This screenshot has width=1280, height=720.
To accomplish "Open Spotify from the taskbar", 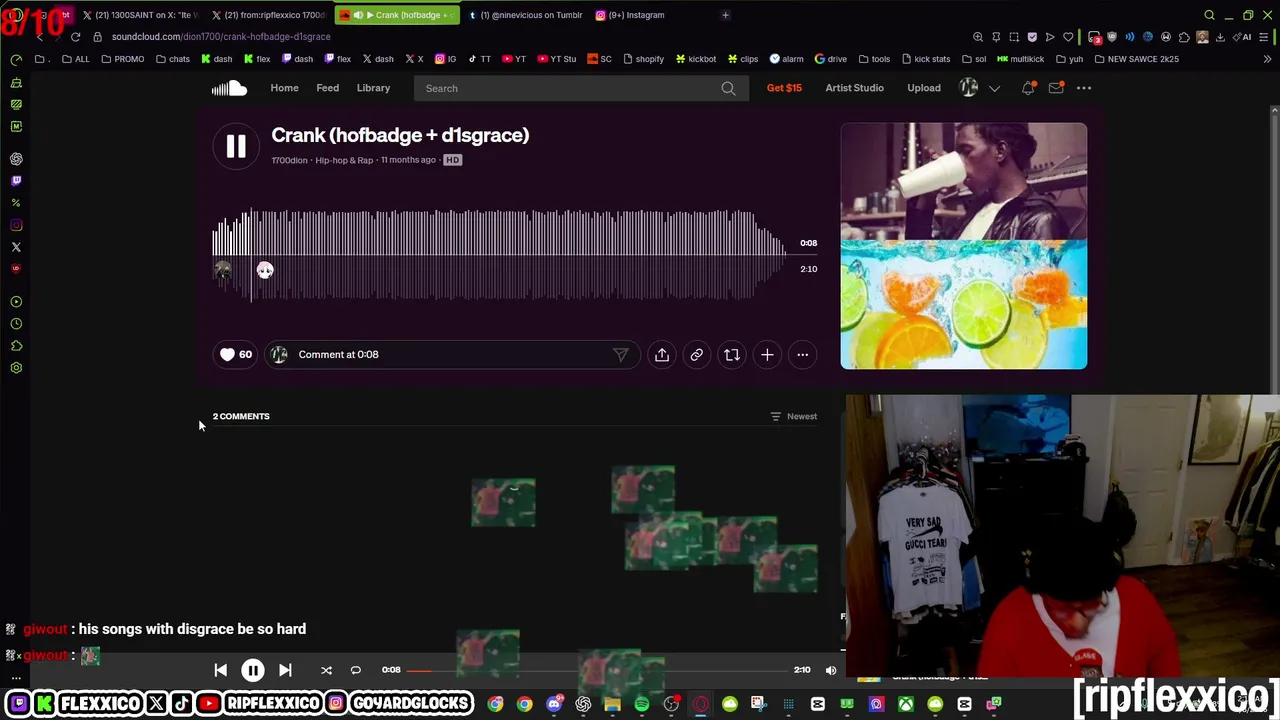I will [642, 704].
